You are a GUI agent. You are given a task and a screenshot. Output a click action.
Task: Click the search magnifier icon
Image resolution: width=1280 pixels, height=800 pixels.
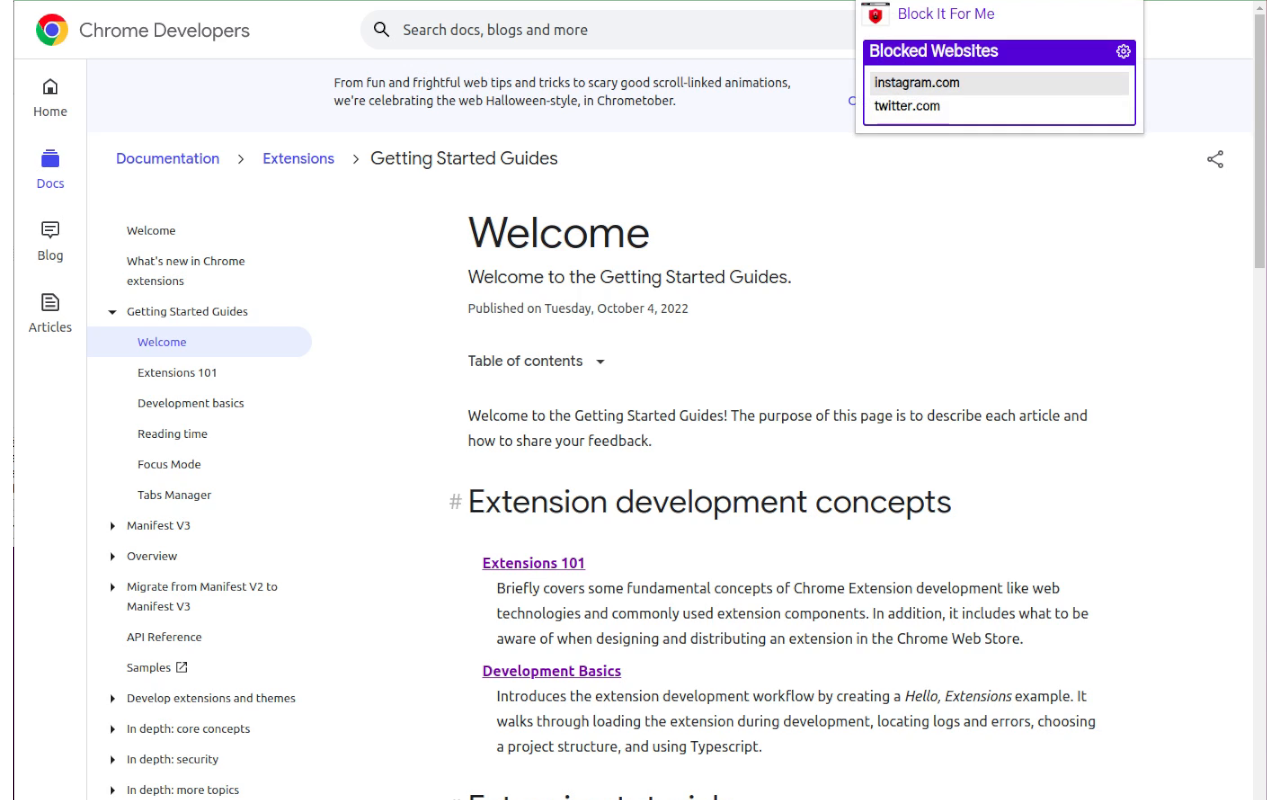click(x=381, y=30)
